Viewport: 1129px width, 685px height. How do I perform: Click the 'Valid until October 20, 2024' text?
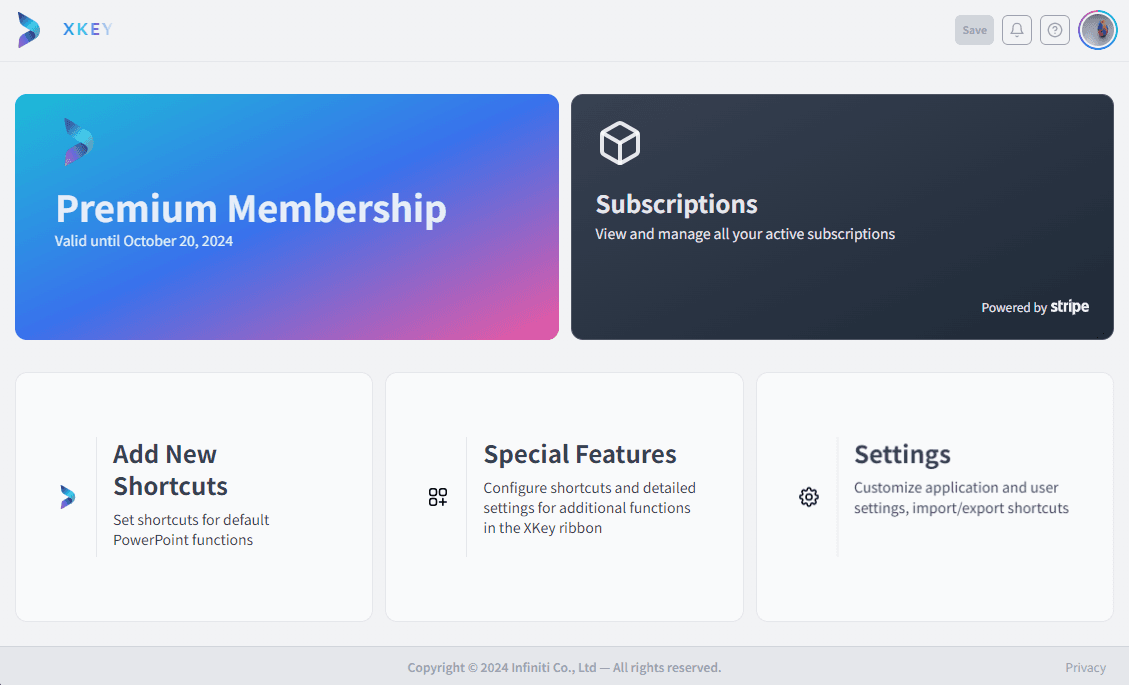(144, 241)
